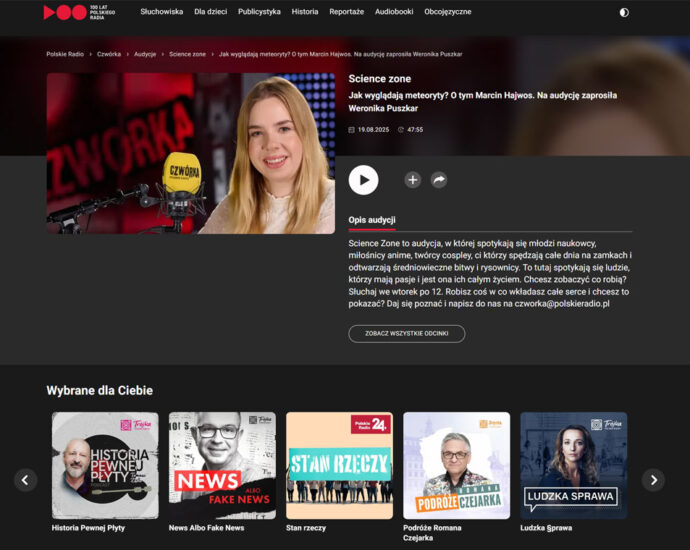The image size is (690, 550).
Task: Add episode to playlist with plus icon
Action: 413,180
